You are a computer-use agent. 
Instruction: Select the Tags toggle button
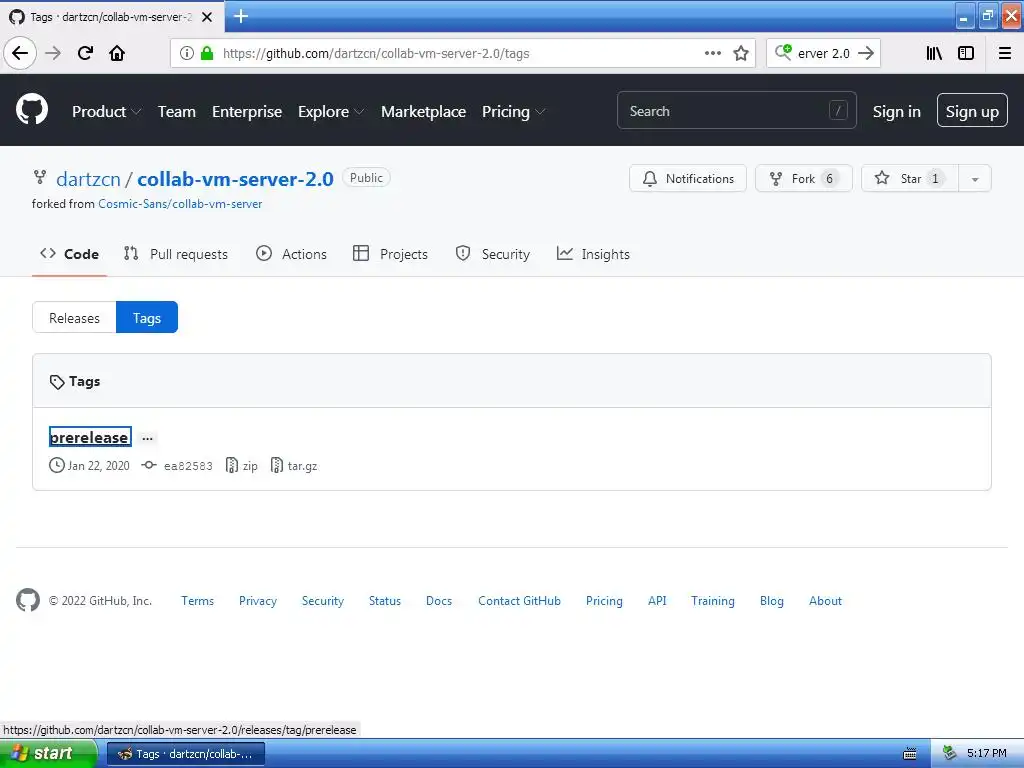(147, 318)
